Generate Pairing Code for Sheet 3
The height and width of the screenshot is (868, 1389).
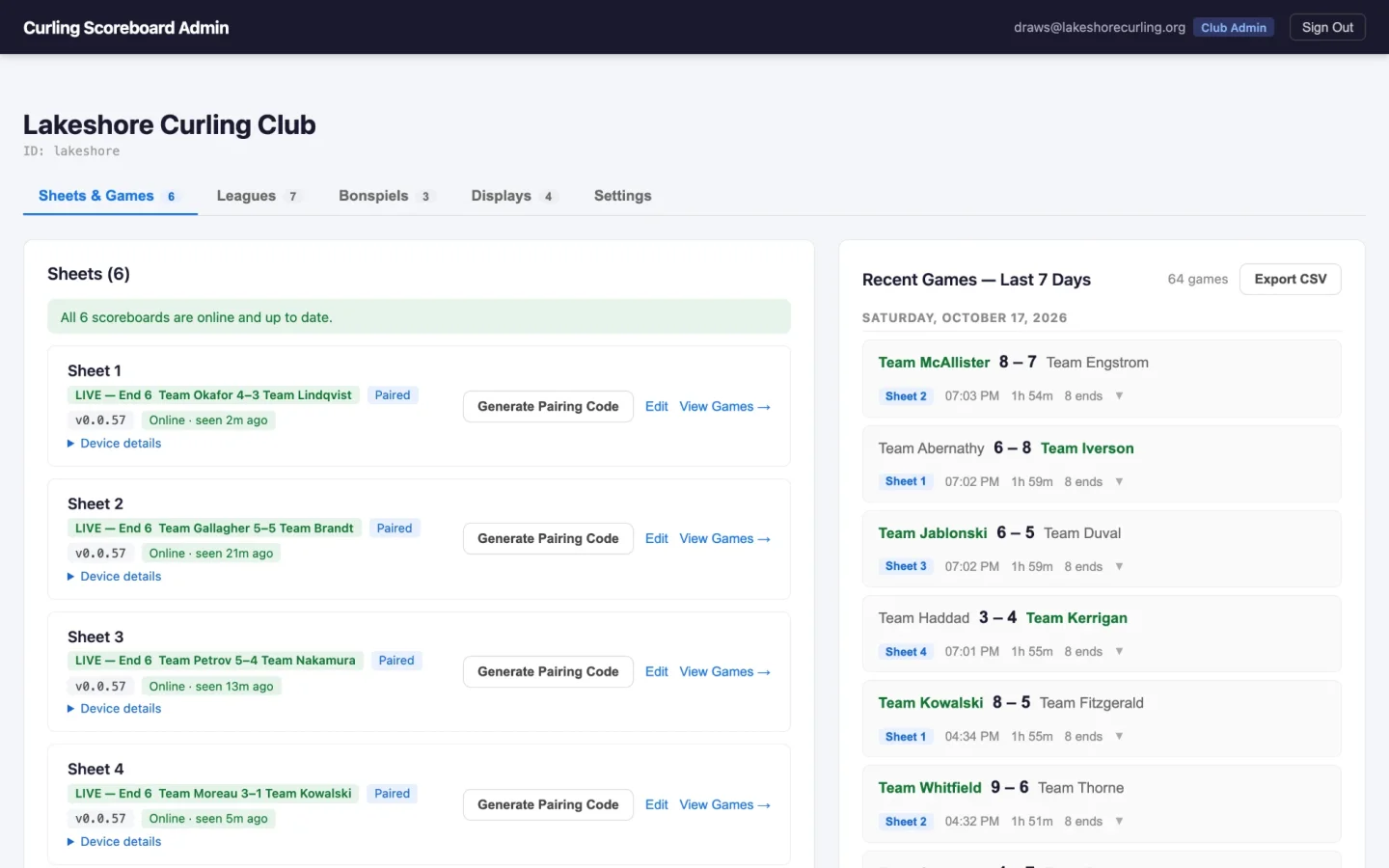548,672
